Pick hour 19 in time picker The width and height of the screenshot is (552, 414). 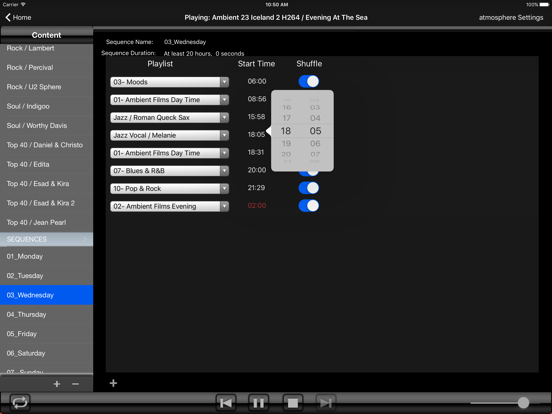click(x=286, y=143)
